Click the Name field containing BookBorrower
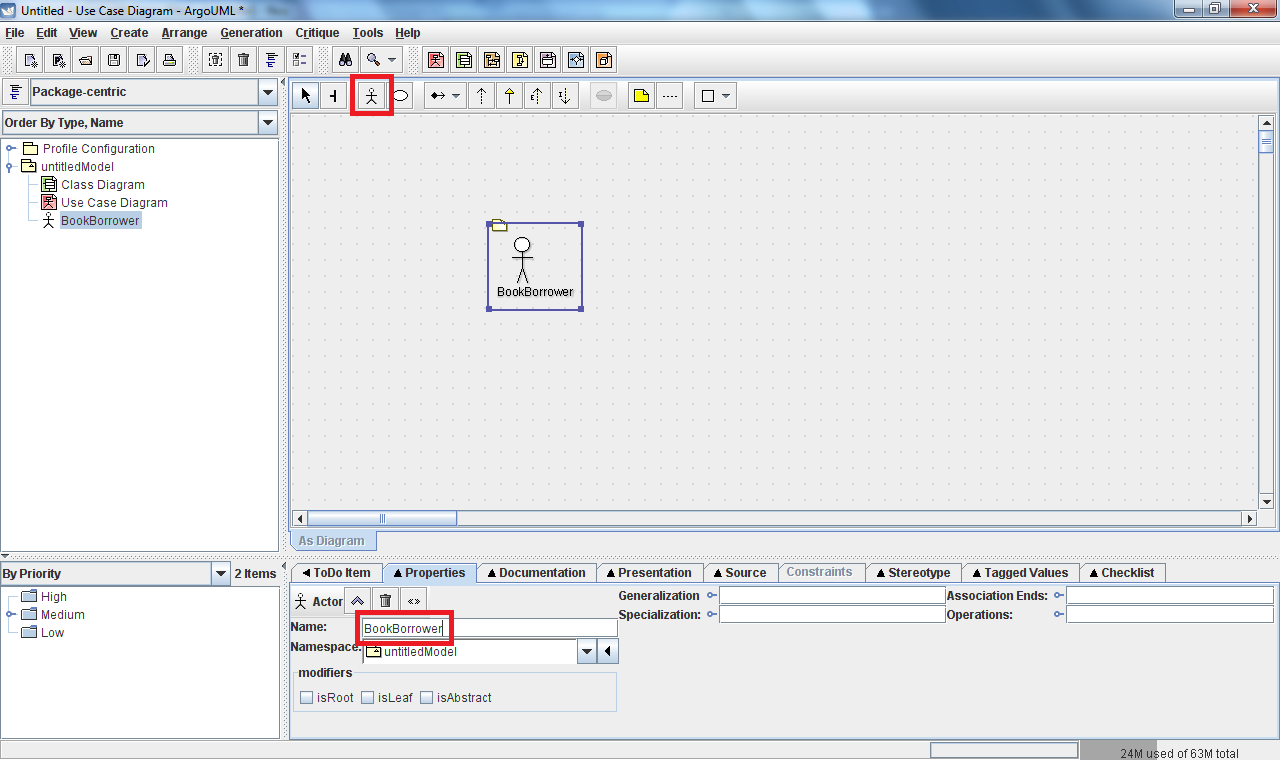This screenshot has width=1280, height=760. click(490, 629)
